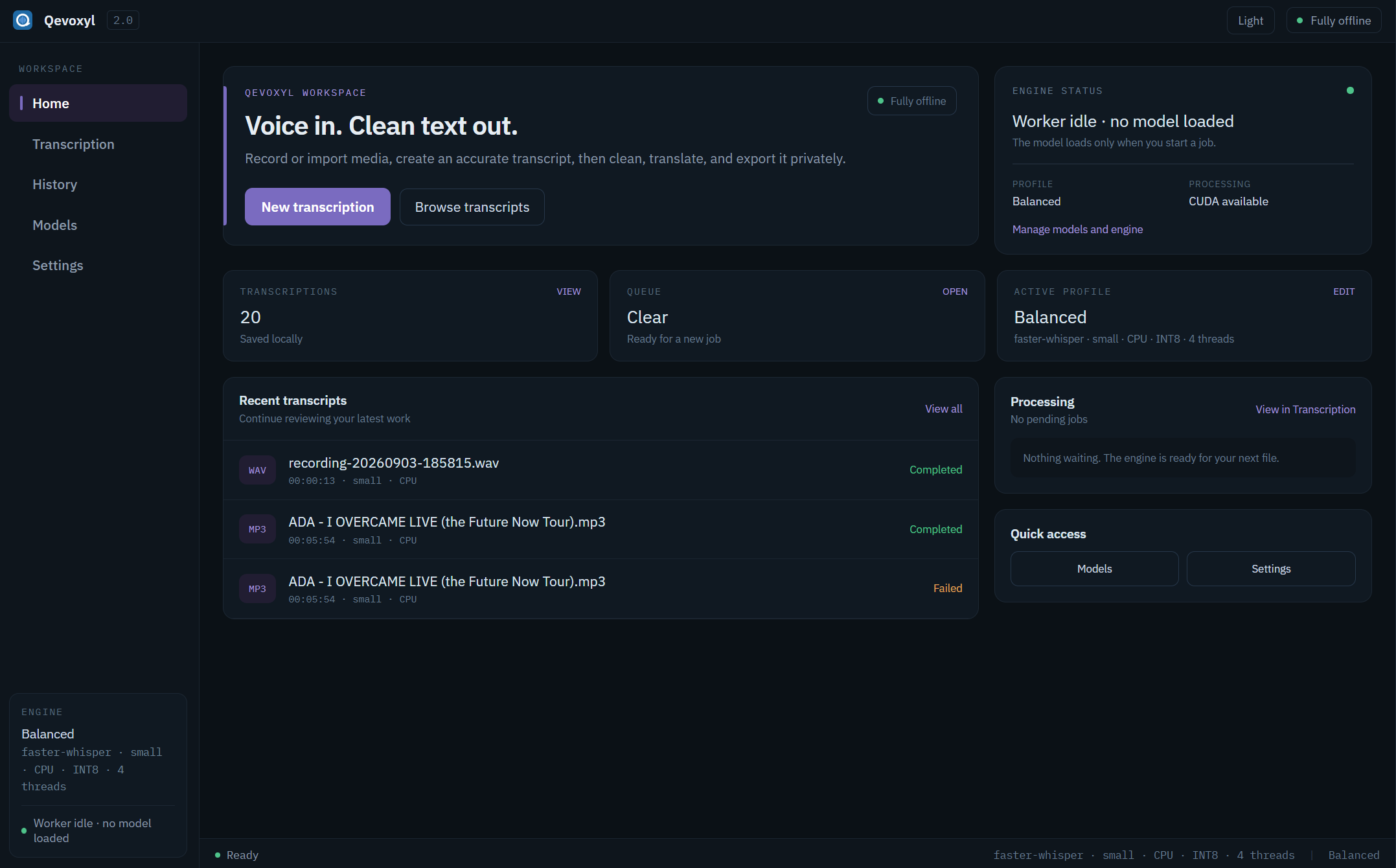
Task: Open Settings in the sidebar
Action: (x=98, y=265)
